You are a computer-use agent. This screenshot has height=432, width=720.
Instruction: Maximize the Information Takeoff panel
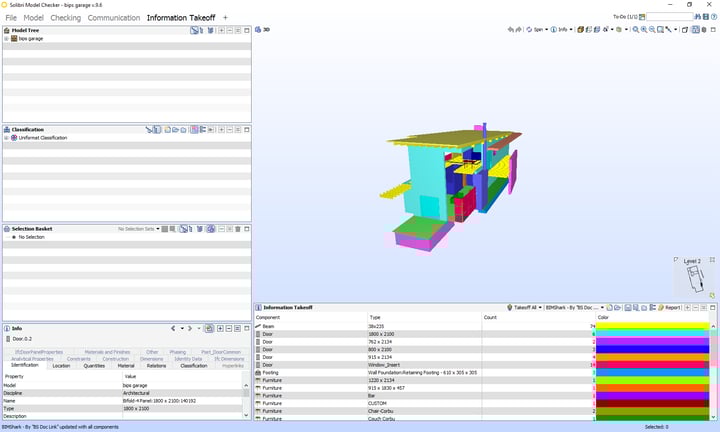point(713,308)
